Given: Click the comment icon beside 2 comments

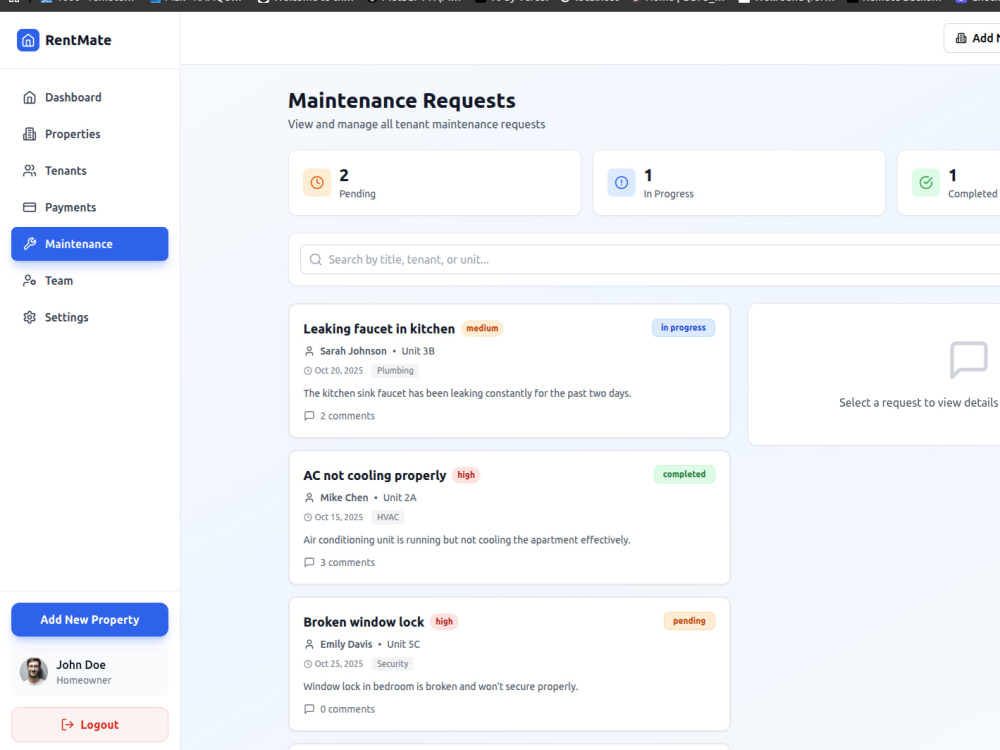Looking at the screenshot, I should pos(309,416).
